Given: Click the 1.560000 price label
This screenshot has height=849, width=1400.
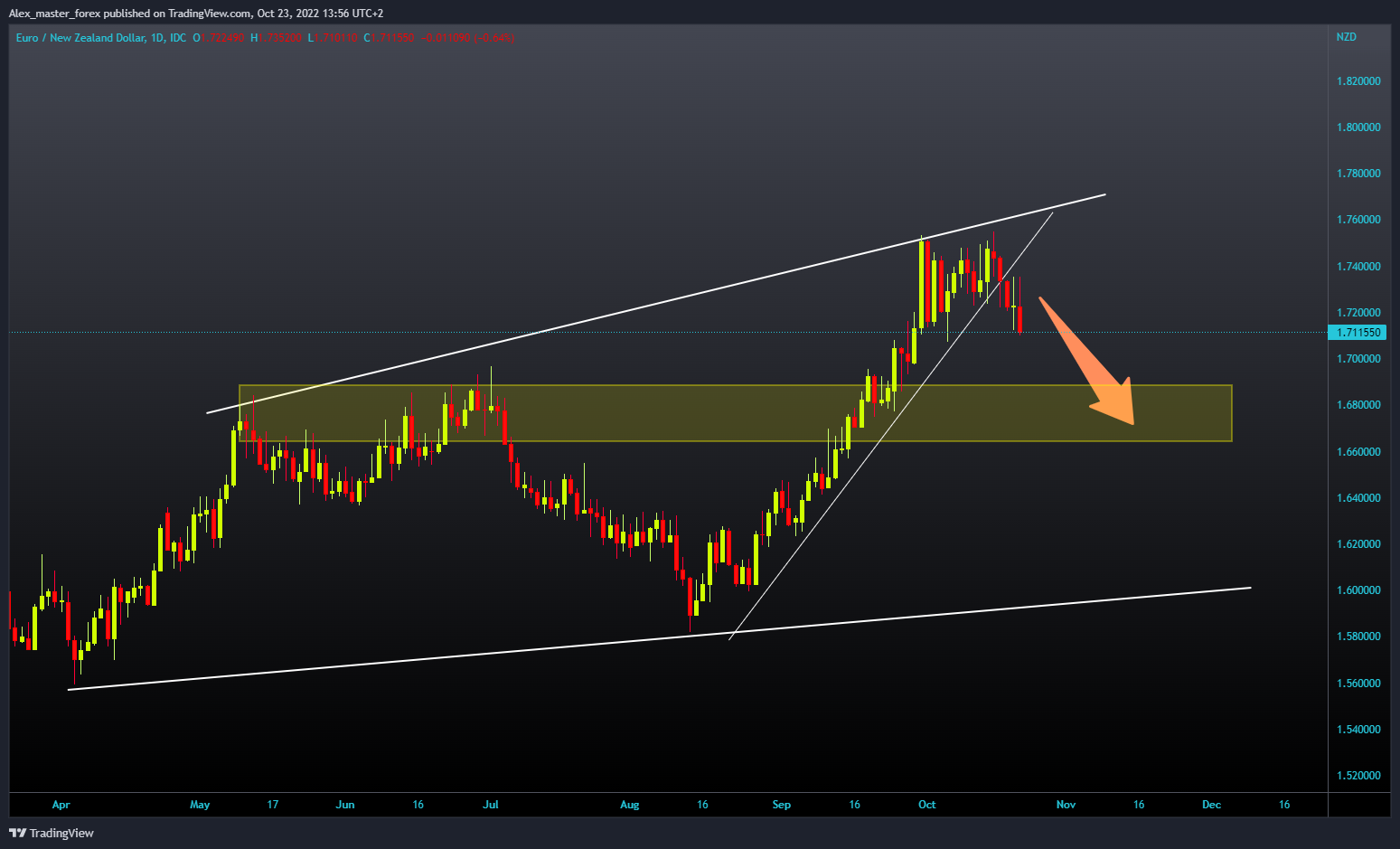Looking at the screenshot, I should (x=1358, y=684).
